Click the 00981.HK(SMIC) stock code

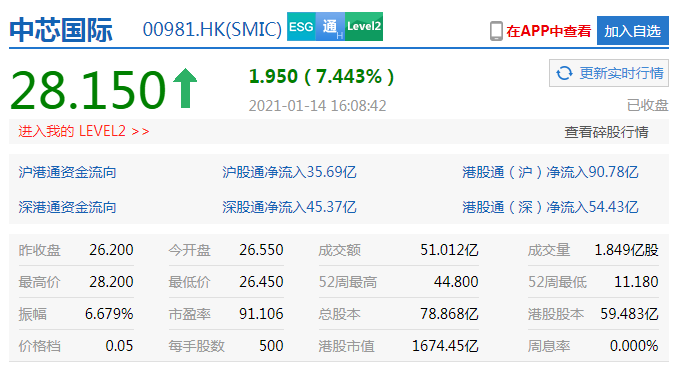click(x=212, y=30)
